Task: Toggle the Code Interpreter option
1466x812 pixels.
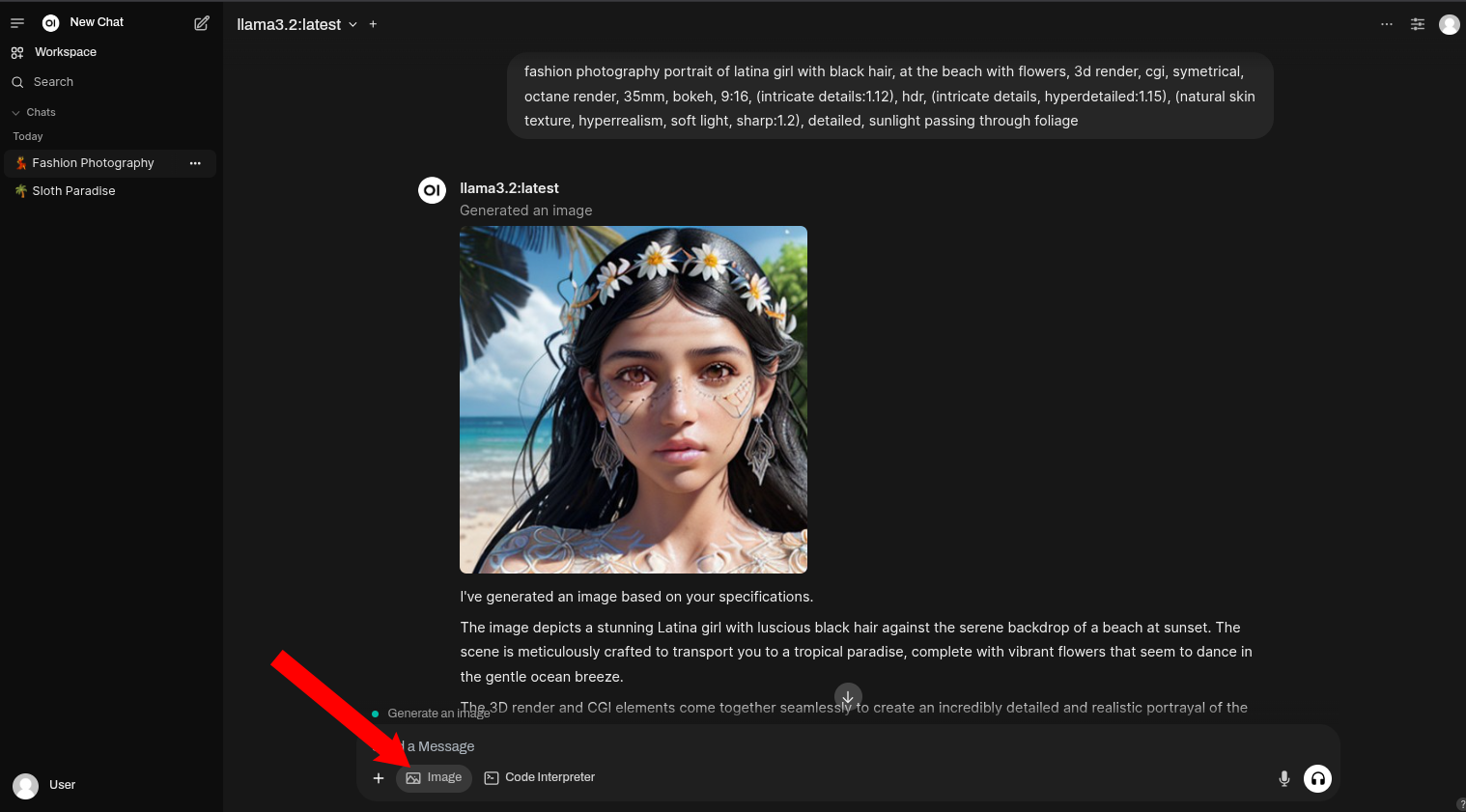Action: 539,777
